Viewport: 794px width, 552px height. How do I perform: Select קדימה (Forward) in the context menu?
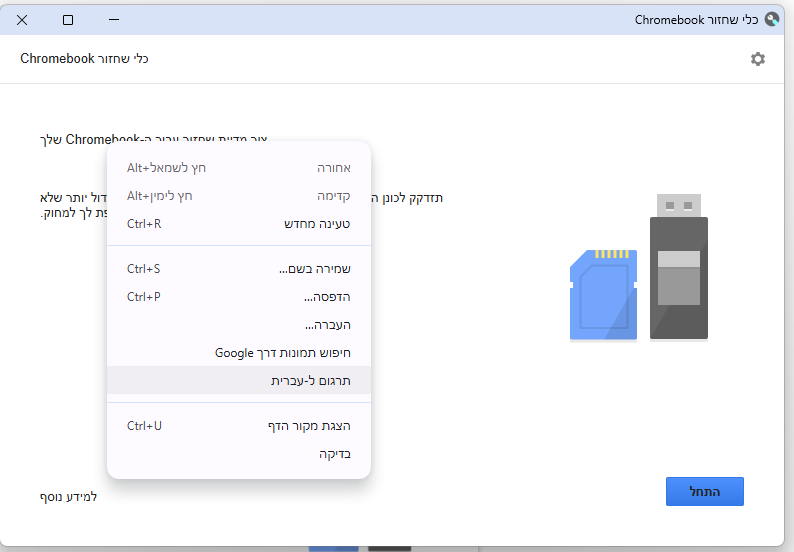(x=332, y=195)
